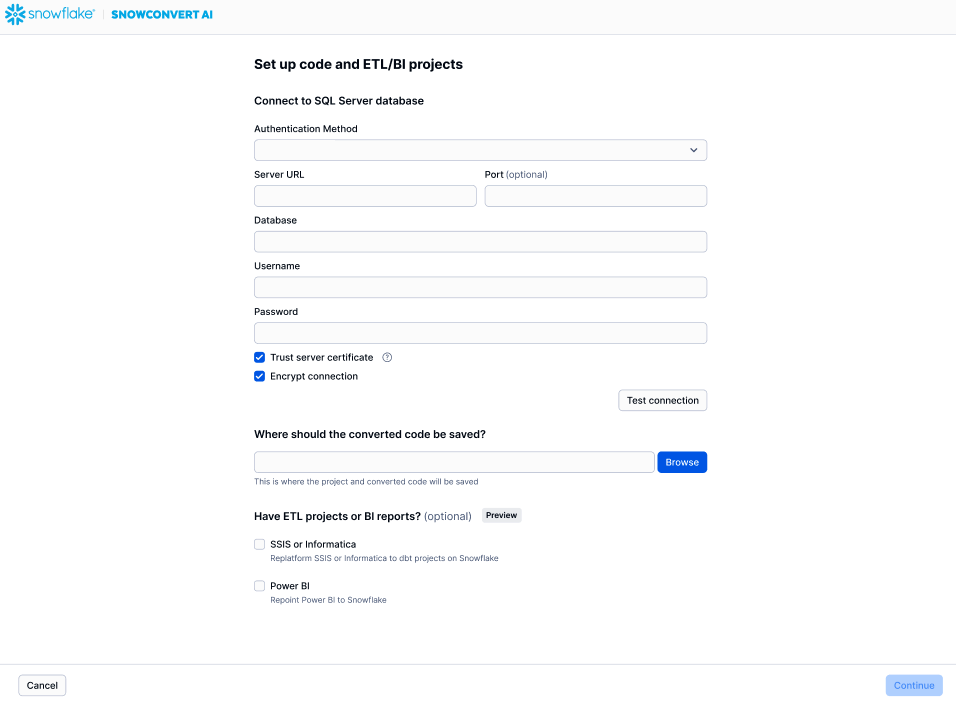The height and width of the screenshot is (703, 956).
Task: Toggle the Trust server certificate checkbox
Action: point(260,357)
